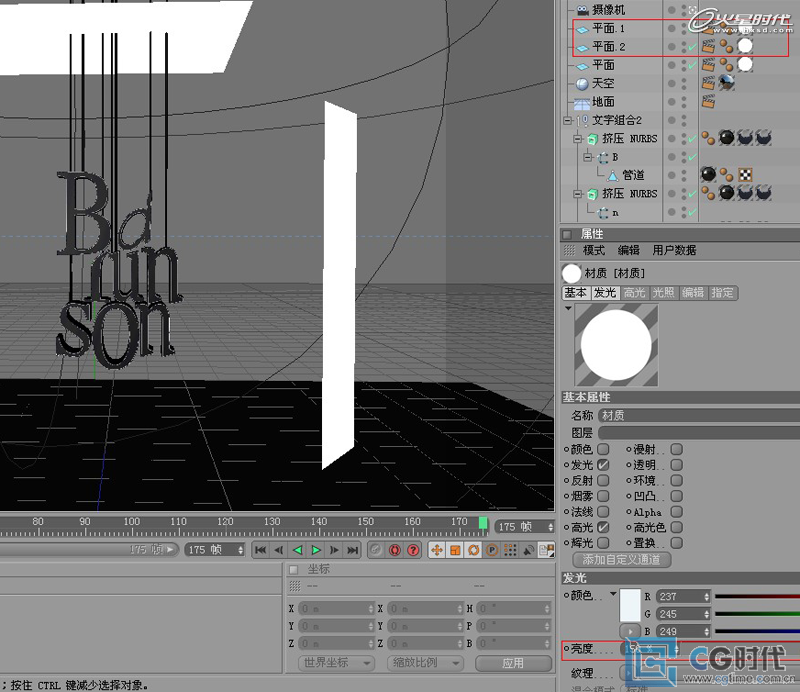Select the sky texture tag on 天空

pos(727,83)
